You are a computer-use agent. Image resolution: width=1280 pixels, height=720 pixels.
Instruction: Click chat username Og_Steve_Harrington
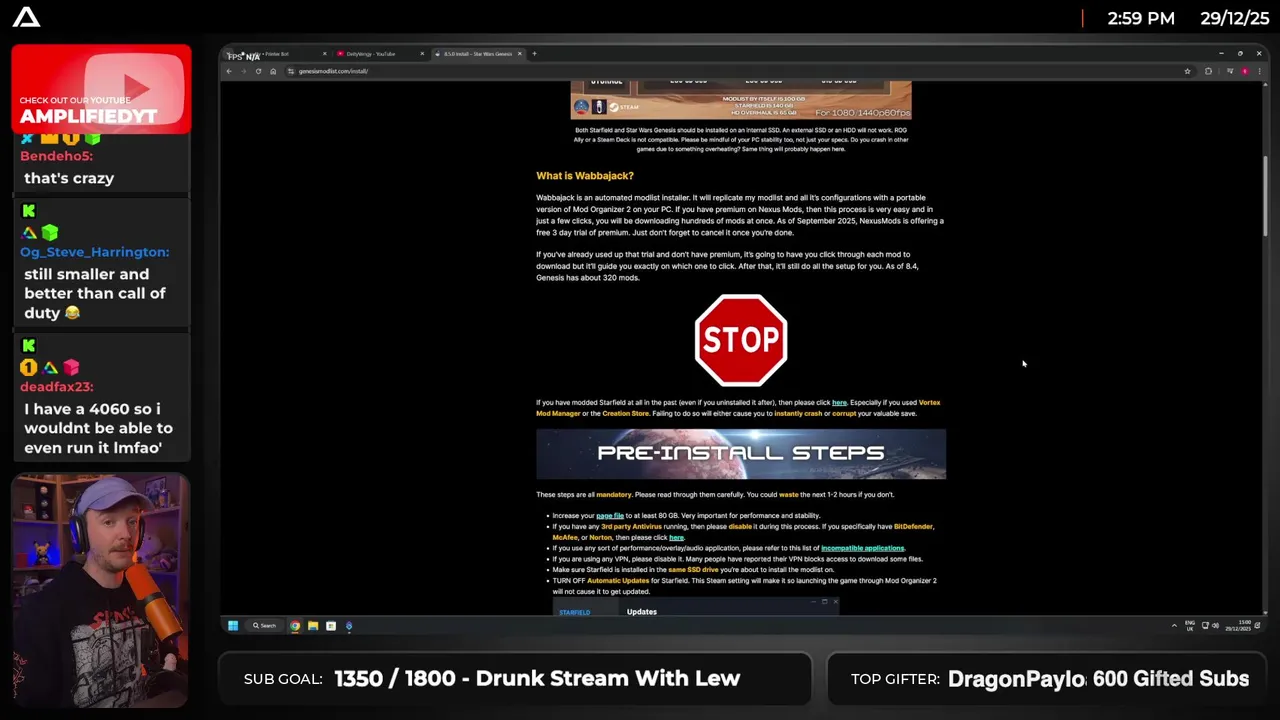pyautogui.click(x=95, y=252)
